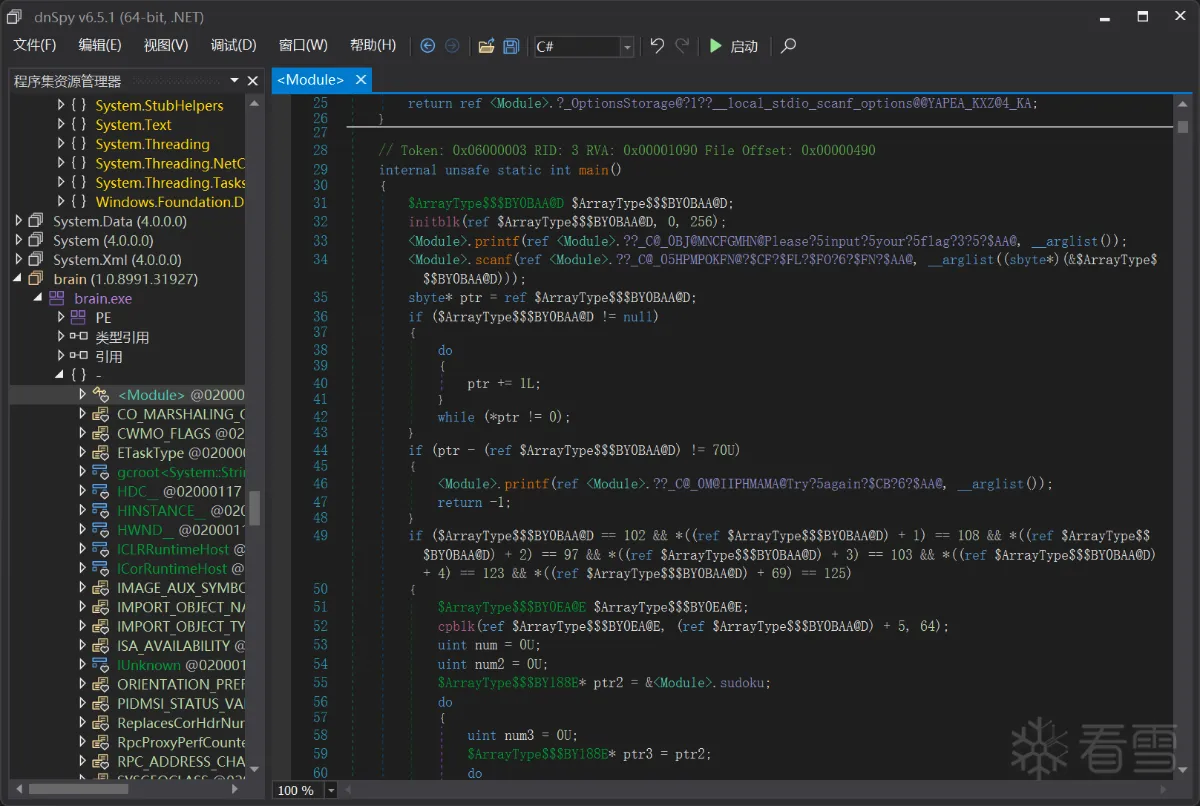Open the C# language dropdown

(627, 47)
